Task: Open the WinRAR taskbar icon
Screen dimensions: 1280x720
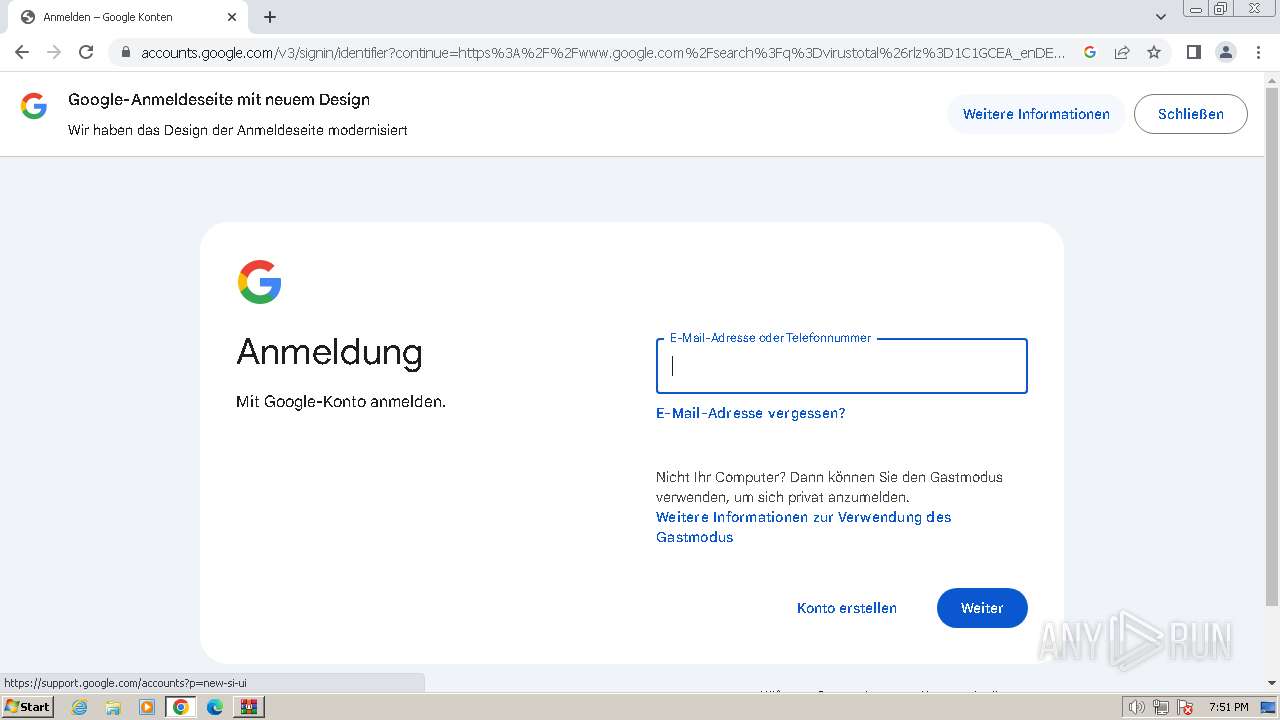Action: [x=249, y=707]
